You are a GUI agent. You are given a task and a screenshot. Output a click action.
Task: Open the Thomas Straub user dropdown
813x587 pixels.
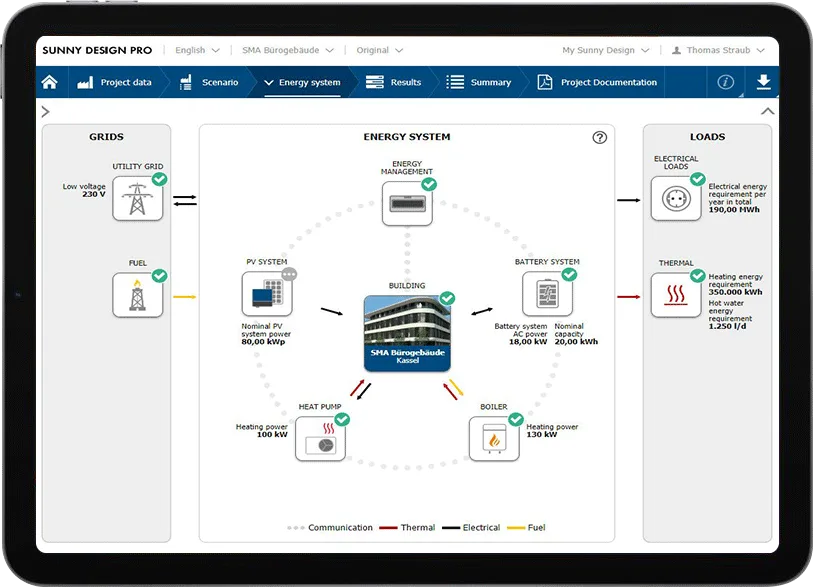pos(718,50)
